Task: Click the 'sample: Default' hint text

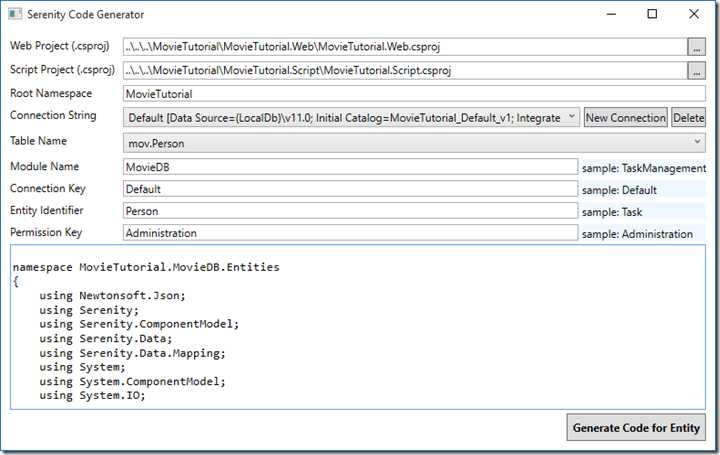Action: click(619, 190)
